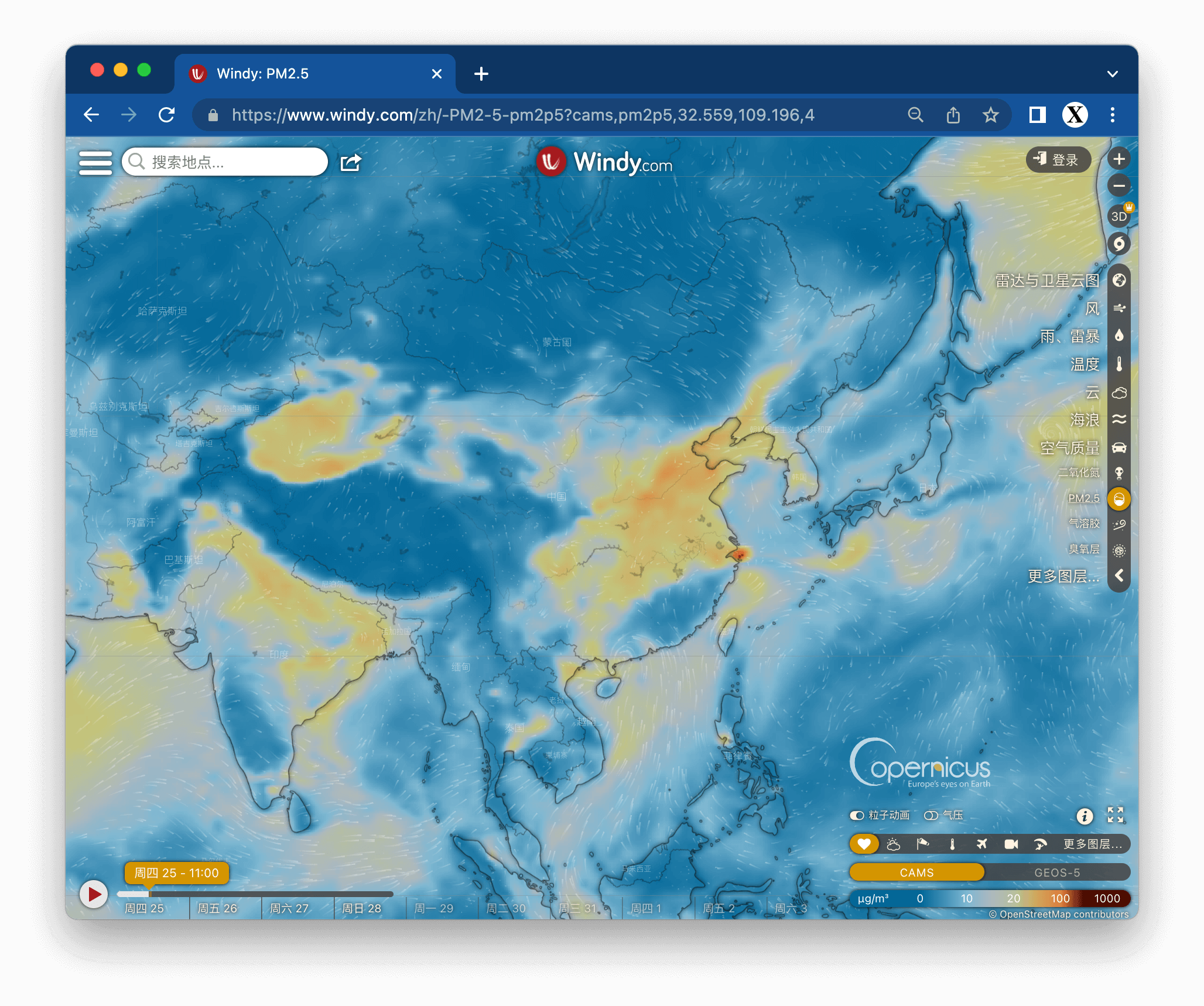Jump to 周六 27 on the timeline
The image size is (1204, 1006).
(289, 908)
